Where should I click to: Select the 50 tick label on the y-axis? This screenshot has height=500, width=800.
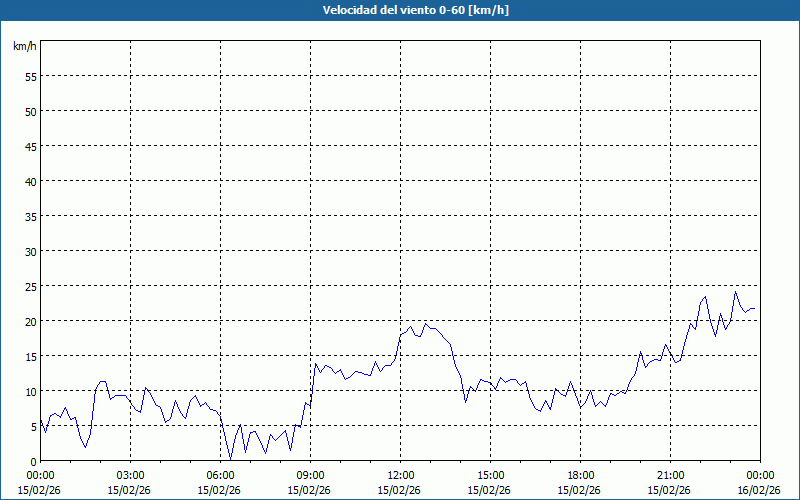tap(30, 111)
